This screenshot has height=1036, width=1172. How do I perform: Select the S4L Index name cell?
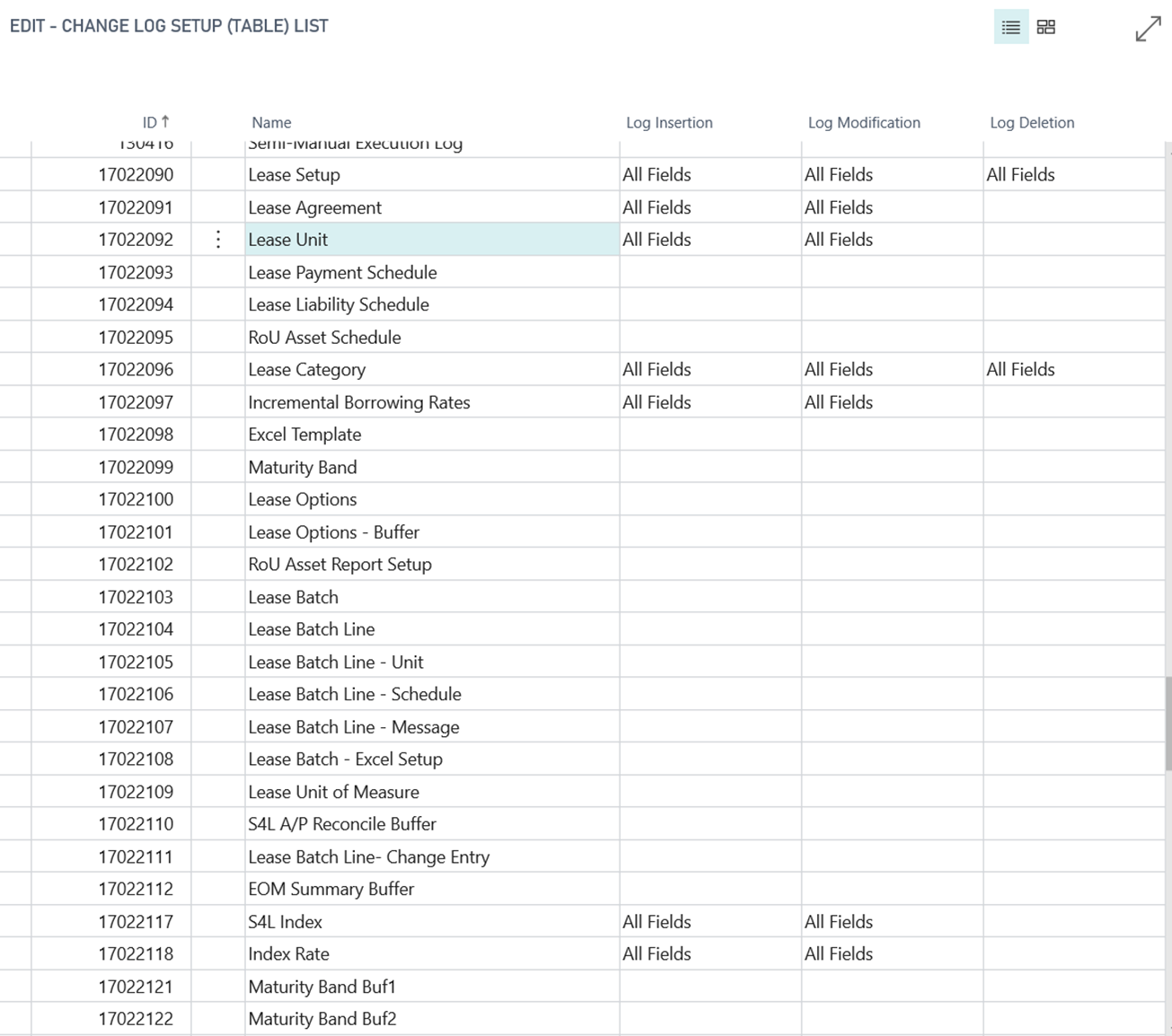pyautogui.click(x=432, y=921)
